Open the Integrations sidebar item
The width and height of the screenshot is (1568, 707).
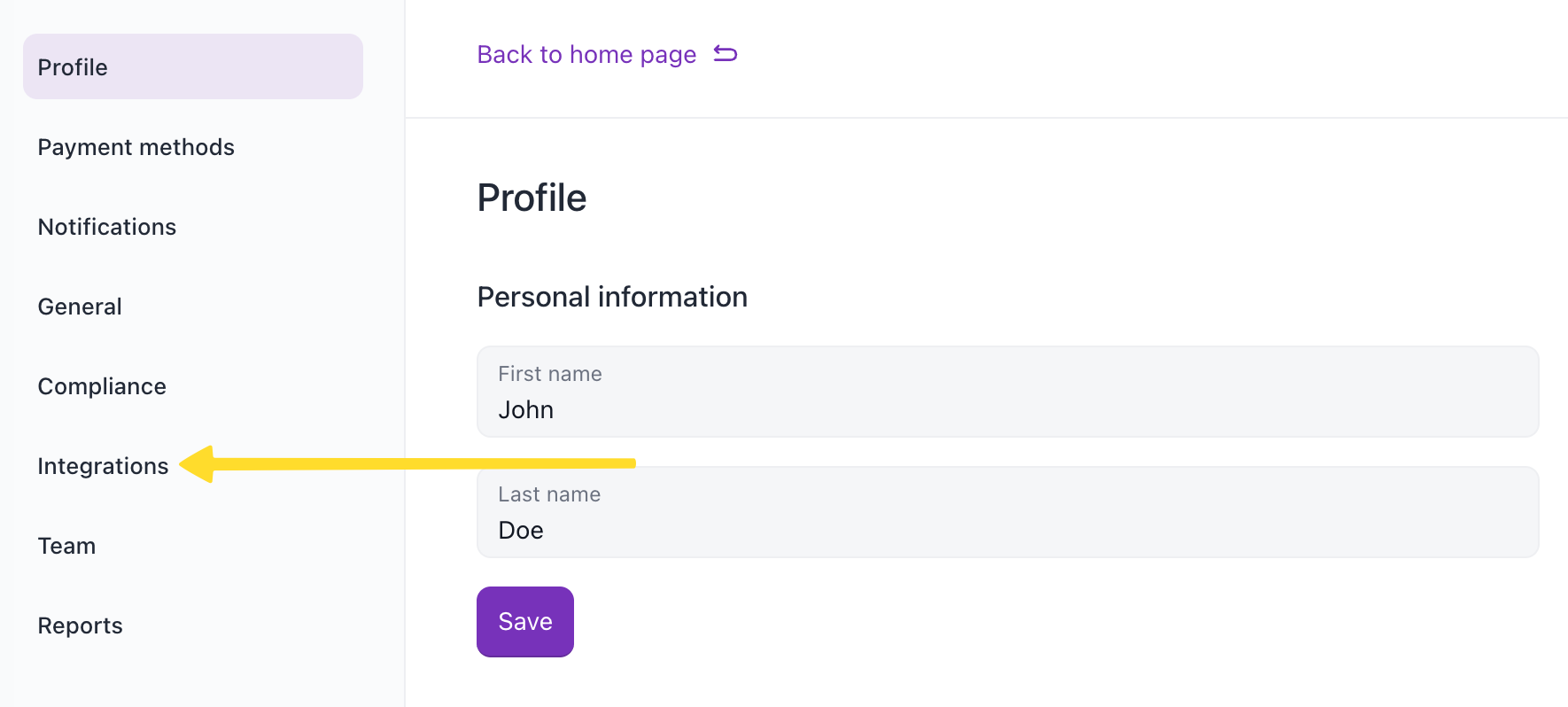[103, 466]
